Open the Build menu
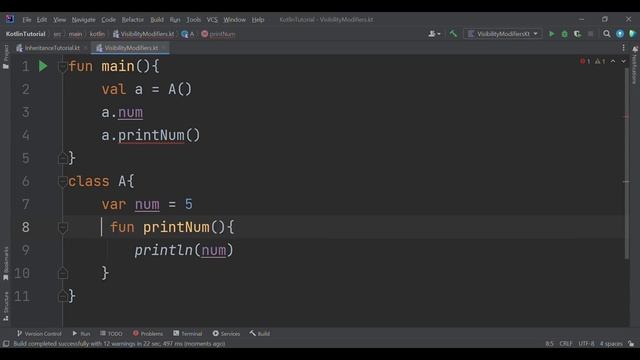This screenshot has height=360, width=640. (157, 20)
